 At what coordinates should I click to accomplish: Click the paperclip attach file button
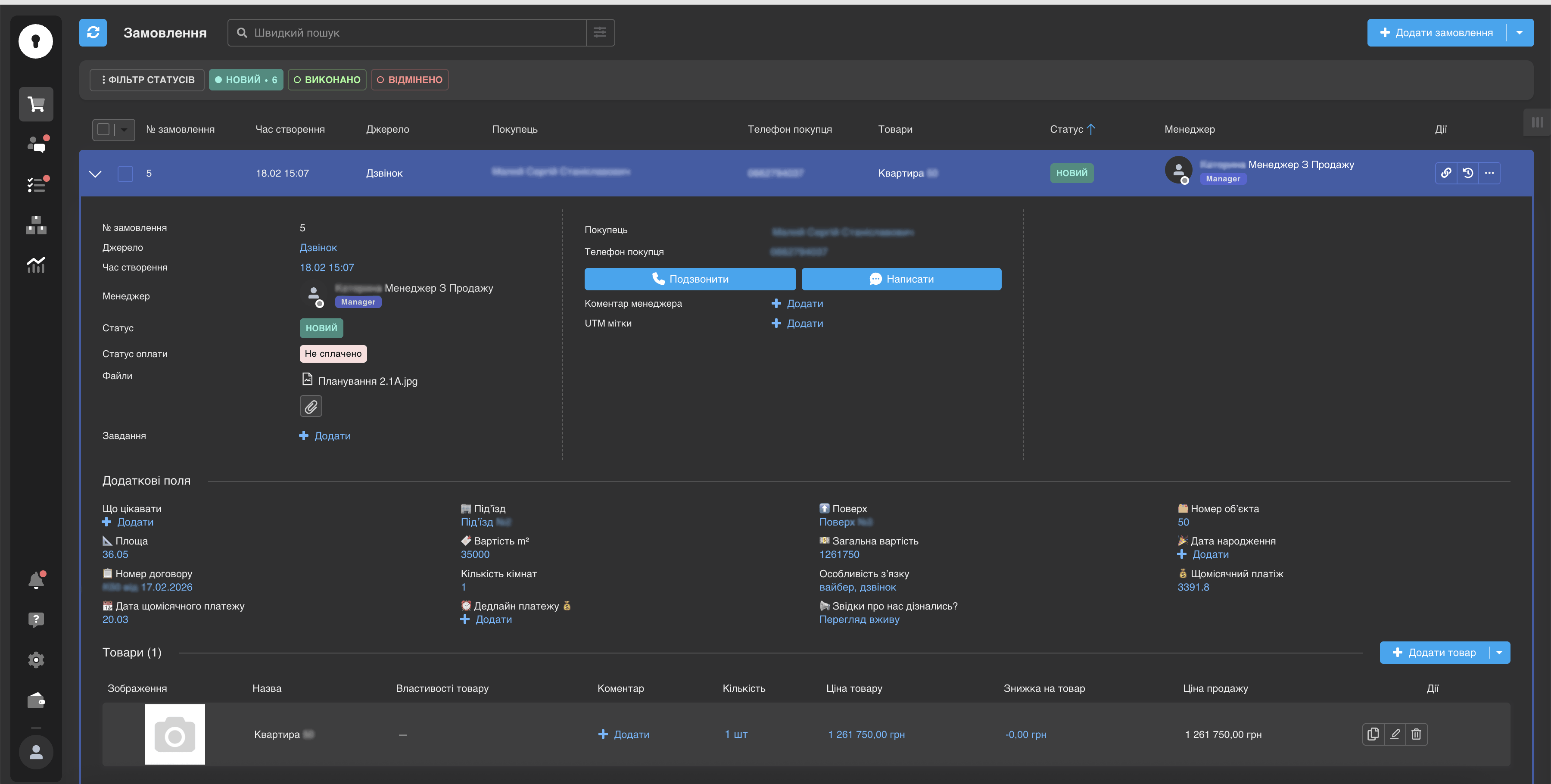(311, 407)
